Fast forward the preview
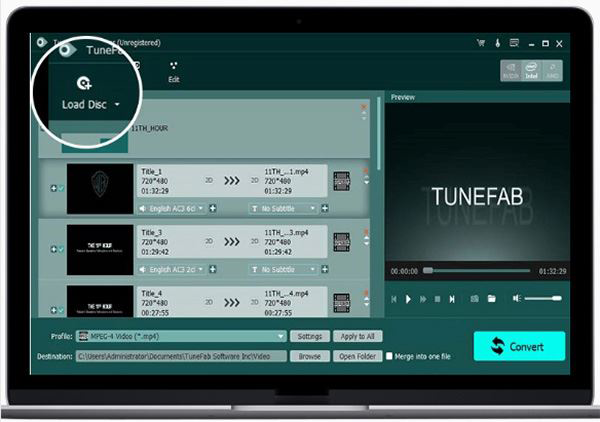This screenshot has height=422, width=600. pyautogui.click(x=423, y=299)
